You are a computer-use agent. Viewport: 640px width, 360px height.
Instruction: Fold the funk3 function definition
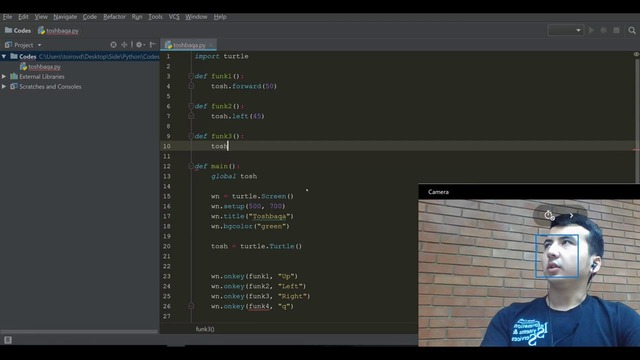pyautogui.click(x=191, y=136)
